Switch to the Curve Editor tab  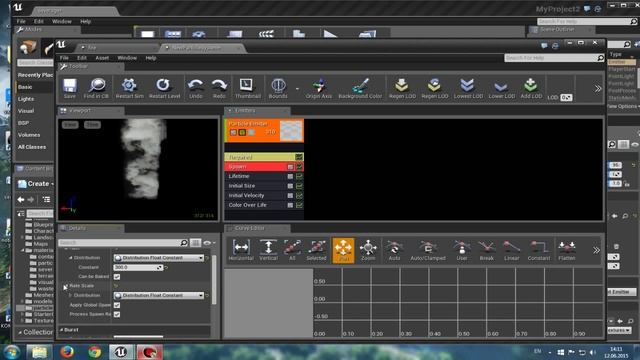point(257,228)
